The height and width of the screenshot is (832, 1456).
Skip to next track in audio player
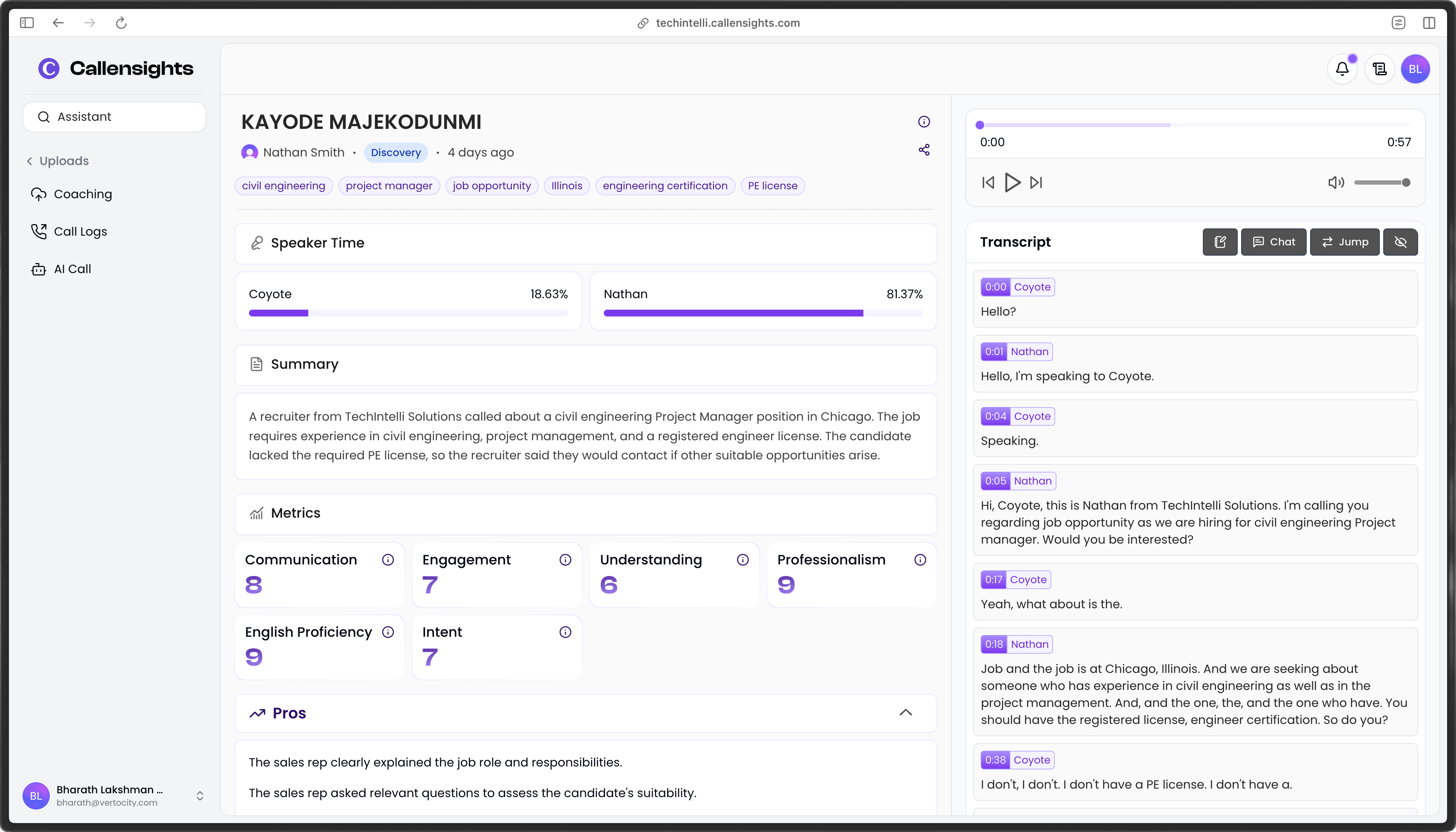click(x=1036, y=182)
